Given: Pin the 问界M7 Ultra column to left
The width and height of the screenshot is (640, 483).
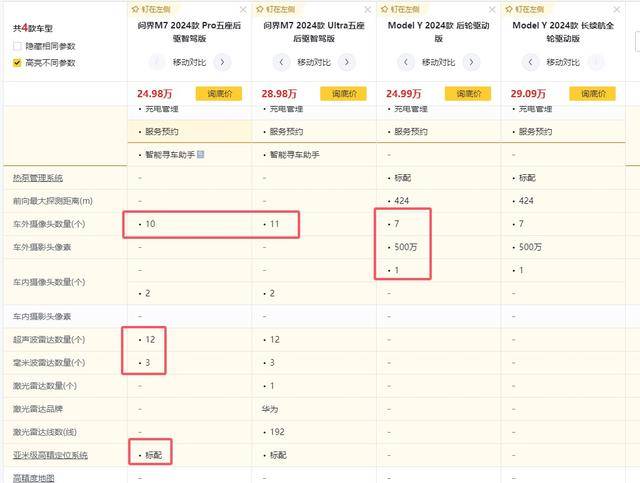Looking at the screenshot, I should coord(276,9).
